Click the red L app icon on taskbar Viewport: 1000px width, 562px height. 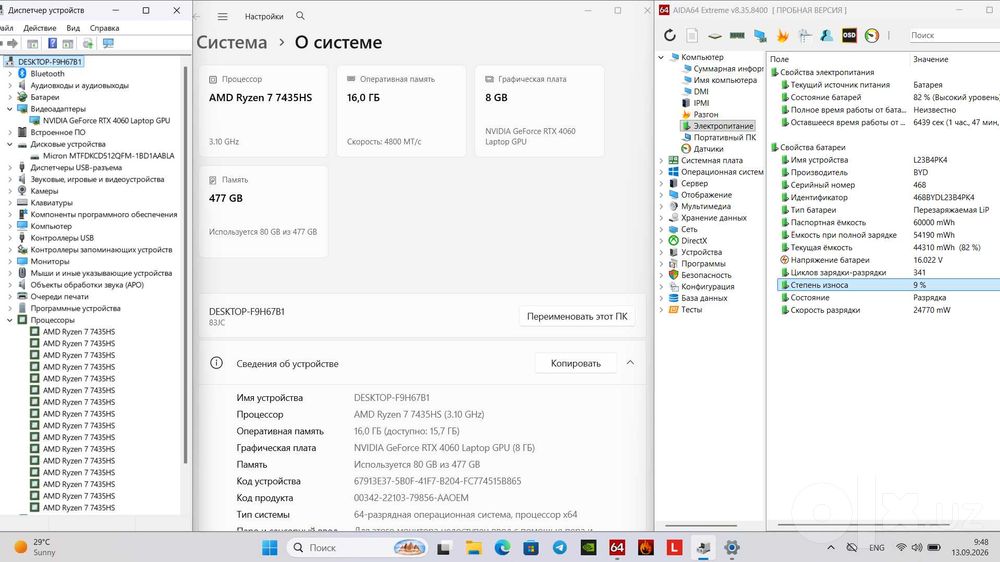click(x=674, y=547)
